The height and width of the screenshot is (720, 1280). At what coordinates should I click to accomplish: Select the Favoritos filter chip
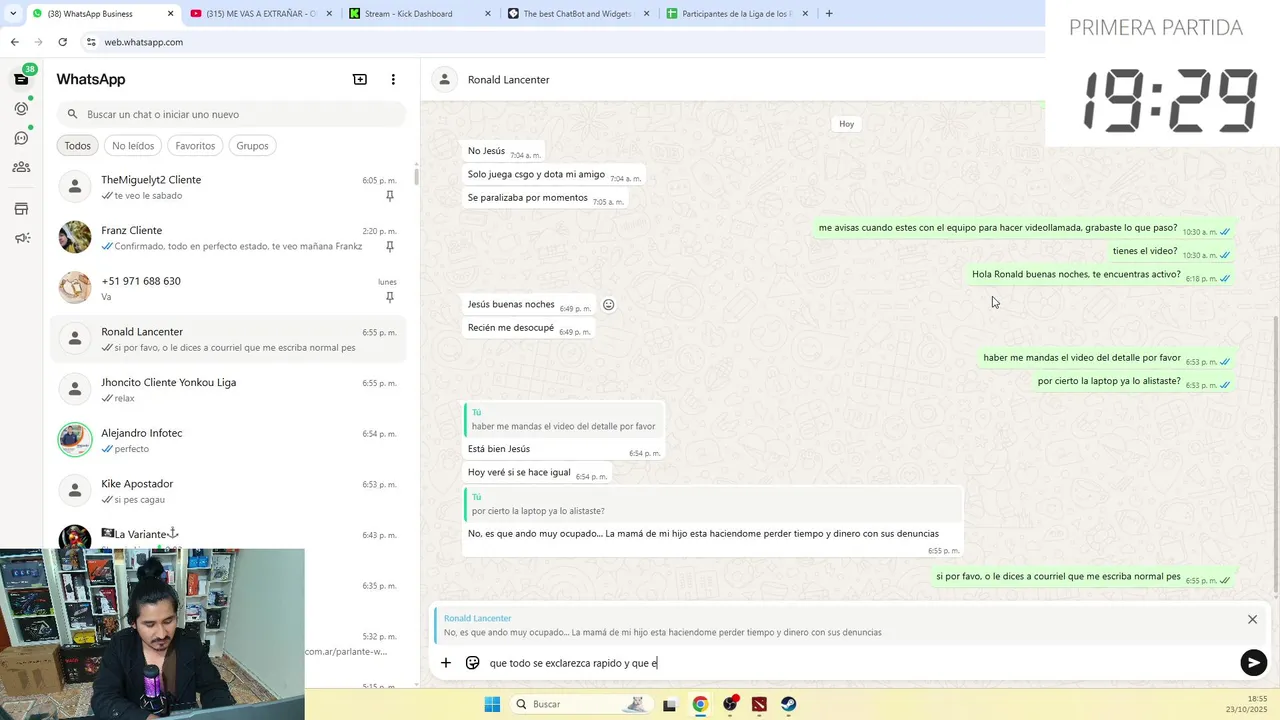coord(195,145)
